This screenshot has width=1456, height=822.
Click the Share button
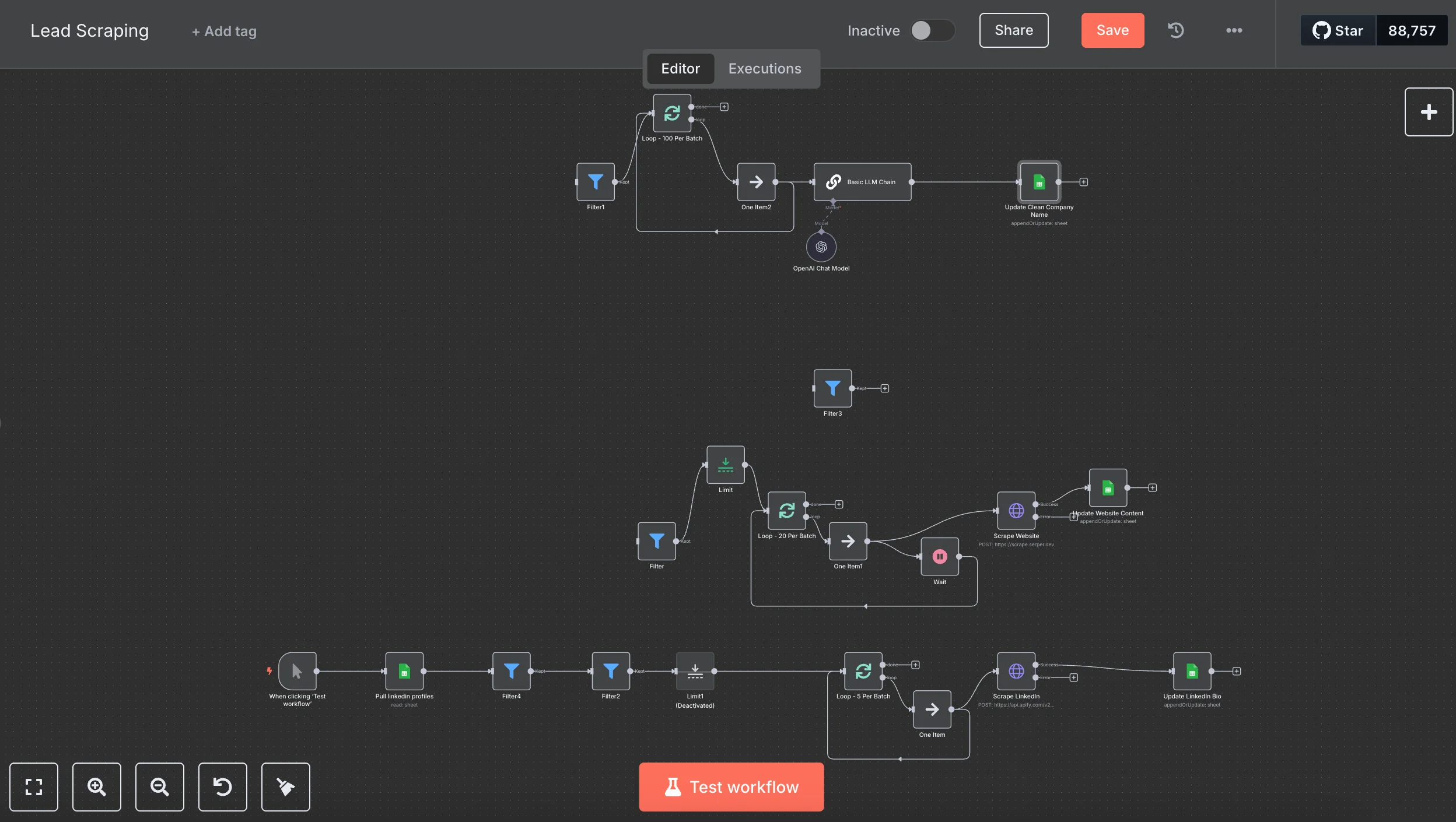[1014, 30]
